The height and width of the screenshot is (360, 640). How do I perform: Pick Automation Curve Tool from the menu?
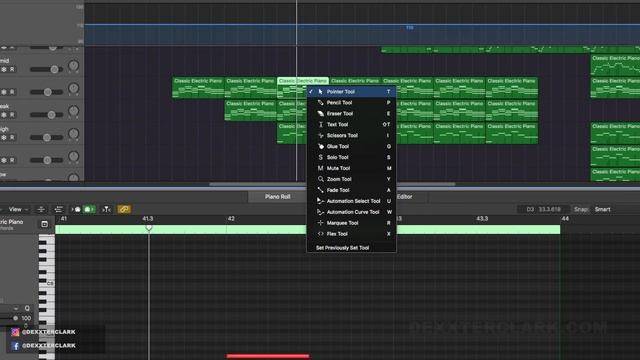coord(351,212)
